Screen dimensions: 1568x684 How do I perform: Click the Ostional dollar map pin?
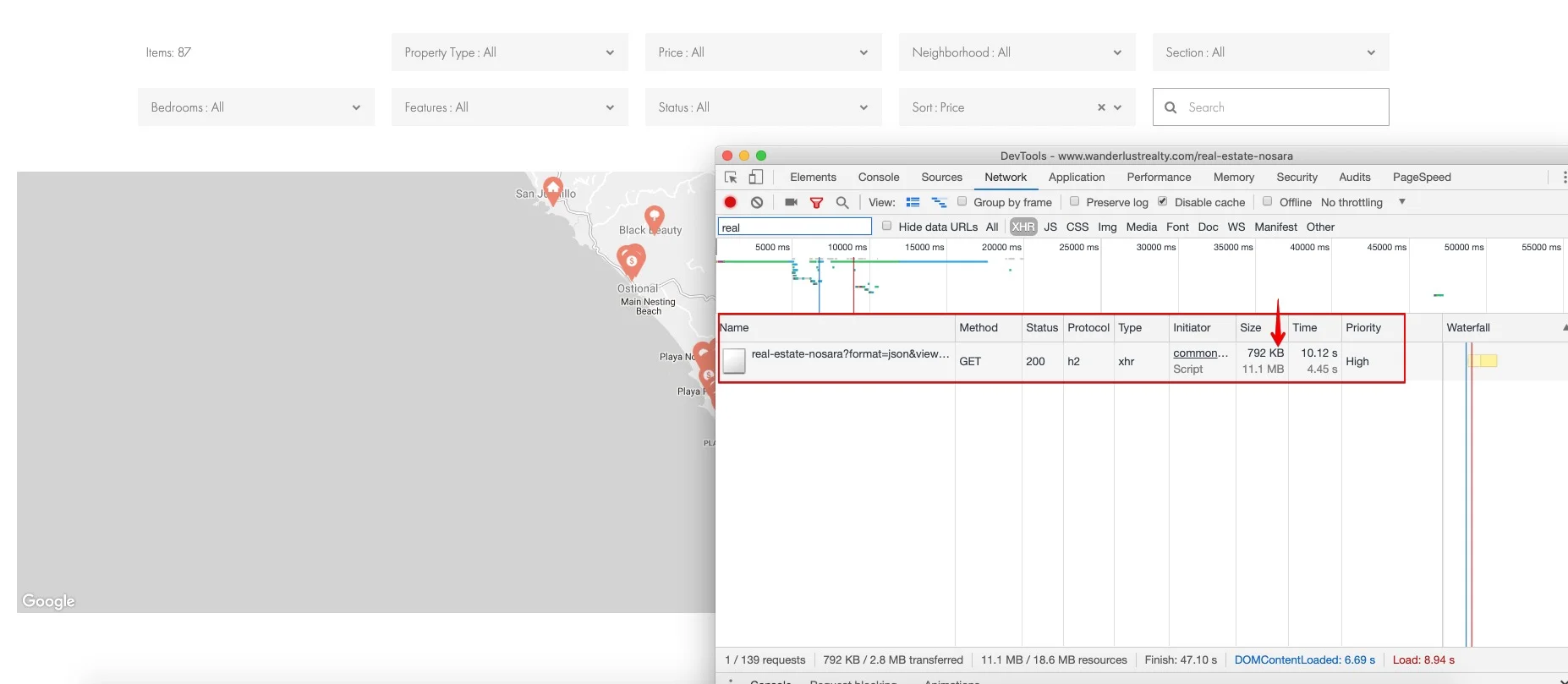pos(631,262)
